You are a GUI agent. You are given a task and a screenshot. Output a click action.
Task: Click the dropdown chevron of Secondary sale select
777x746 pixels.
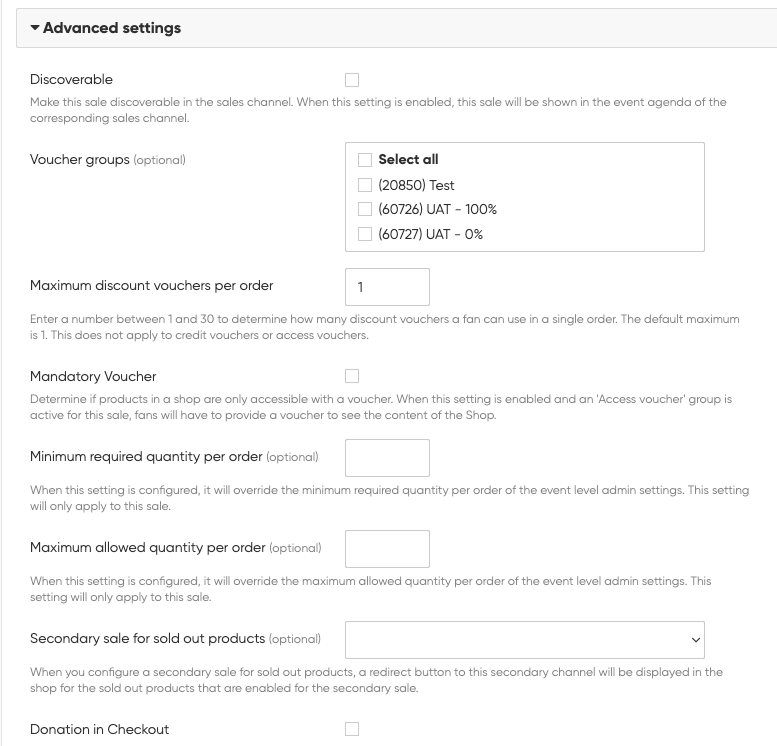click(x=695, y=639)
